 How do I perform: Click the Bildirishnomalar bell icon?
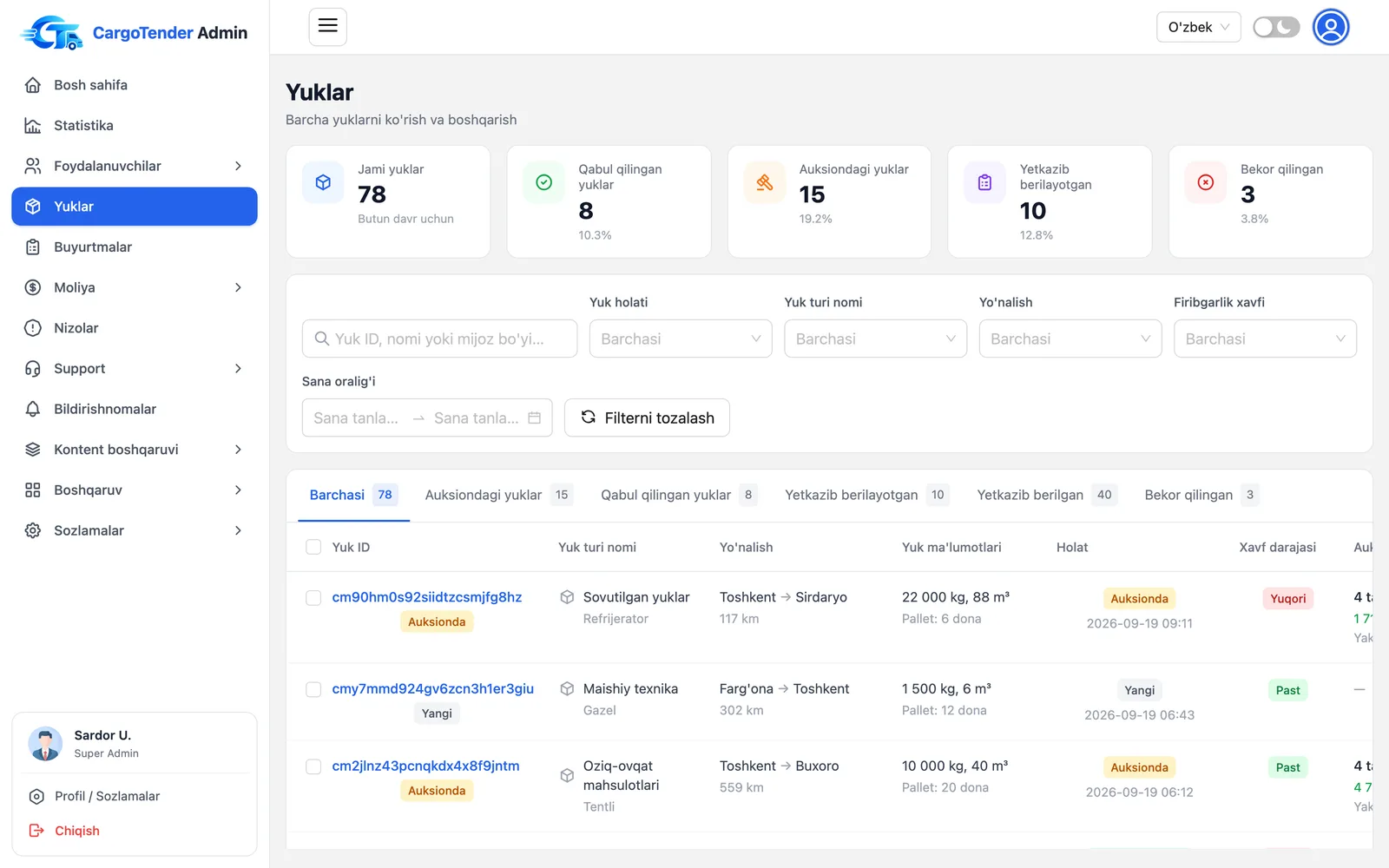[33, 409]
